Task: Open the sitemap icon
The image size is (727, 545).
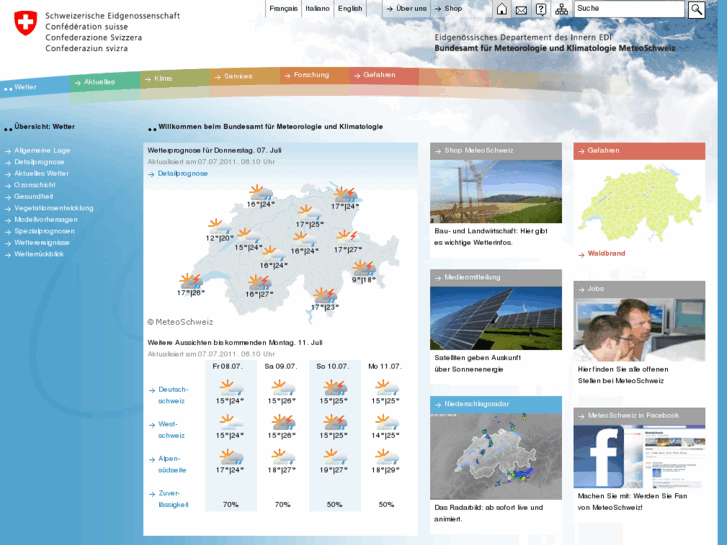Action: pos(561,9)
